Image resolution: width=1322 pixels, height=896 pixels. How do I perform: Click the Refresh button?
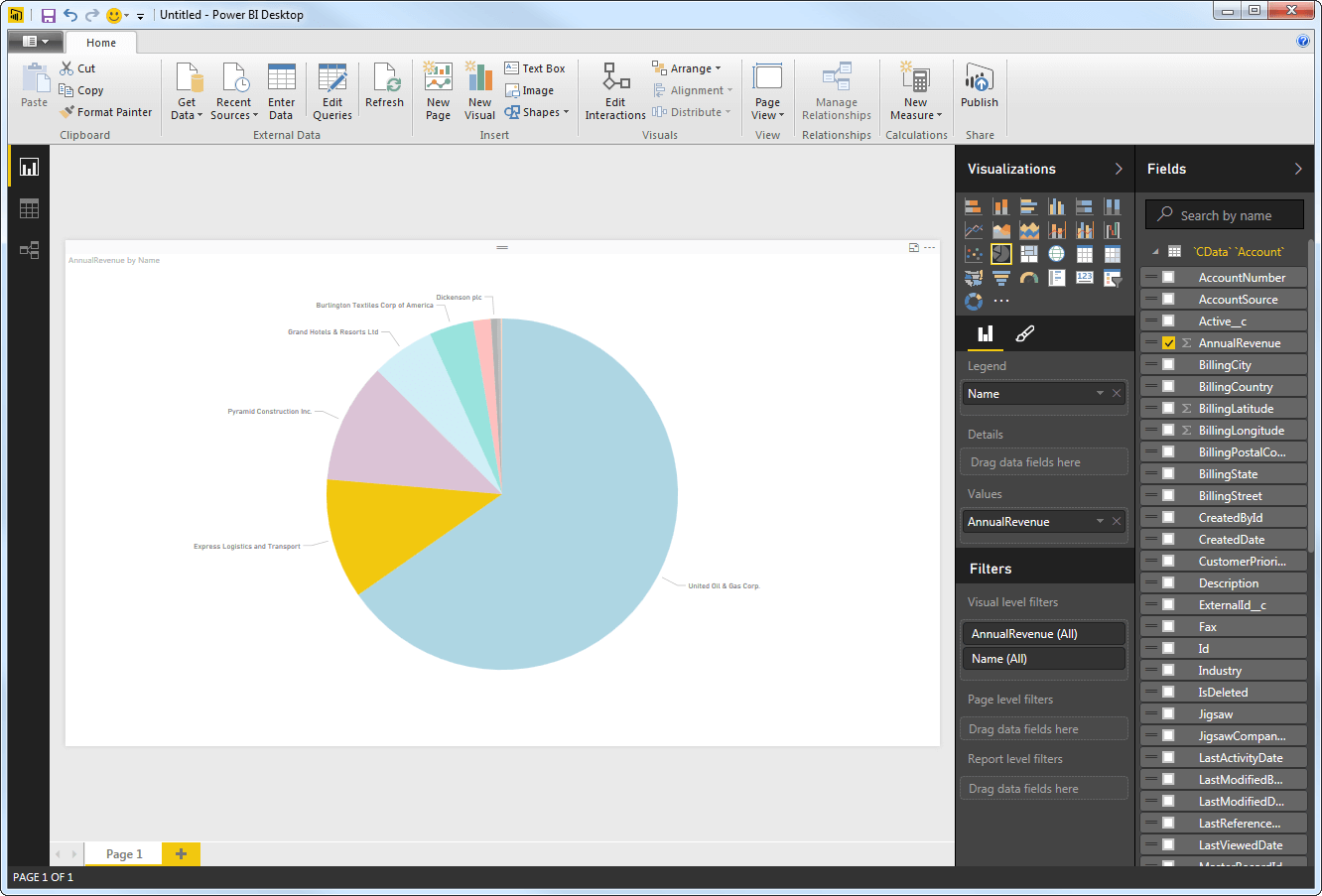click(x=384, y=86)
